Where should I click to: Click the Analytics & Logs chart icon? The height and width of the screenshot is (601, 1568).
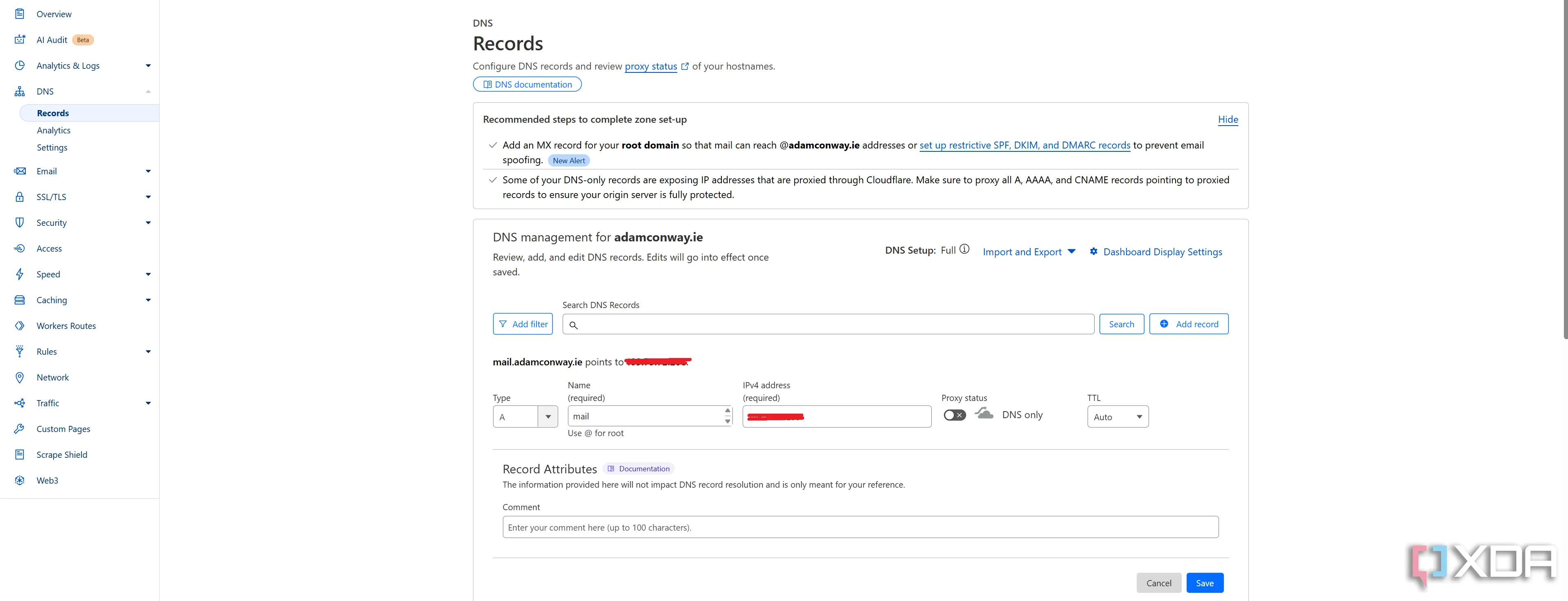point(20,65)
